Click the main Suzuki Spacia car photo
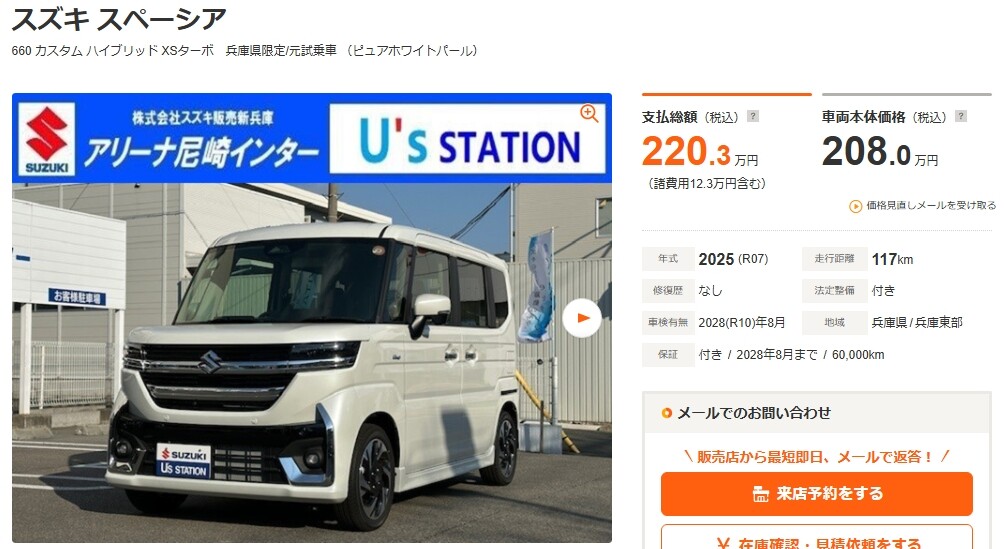 (311, 363)
